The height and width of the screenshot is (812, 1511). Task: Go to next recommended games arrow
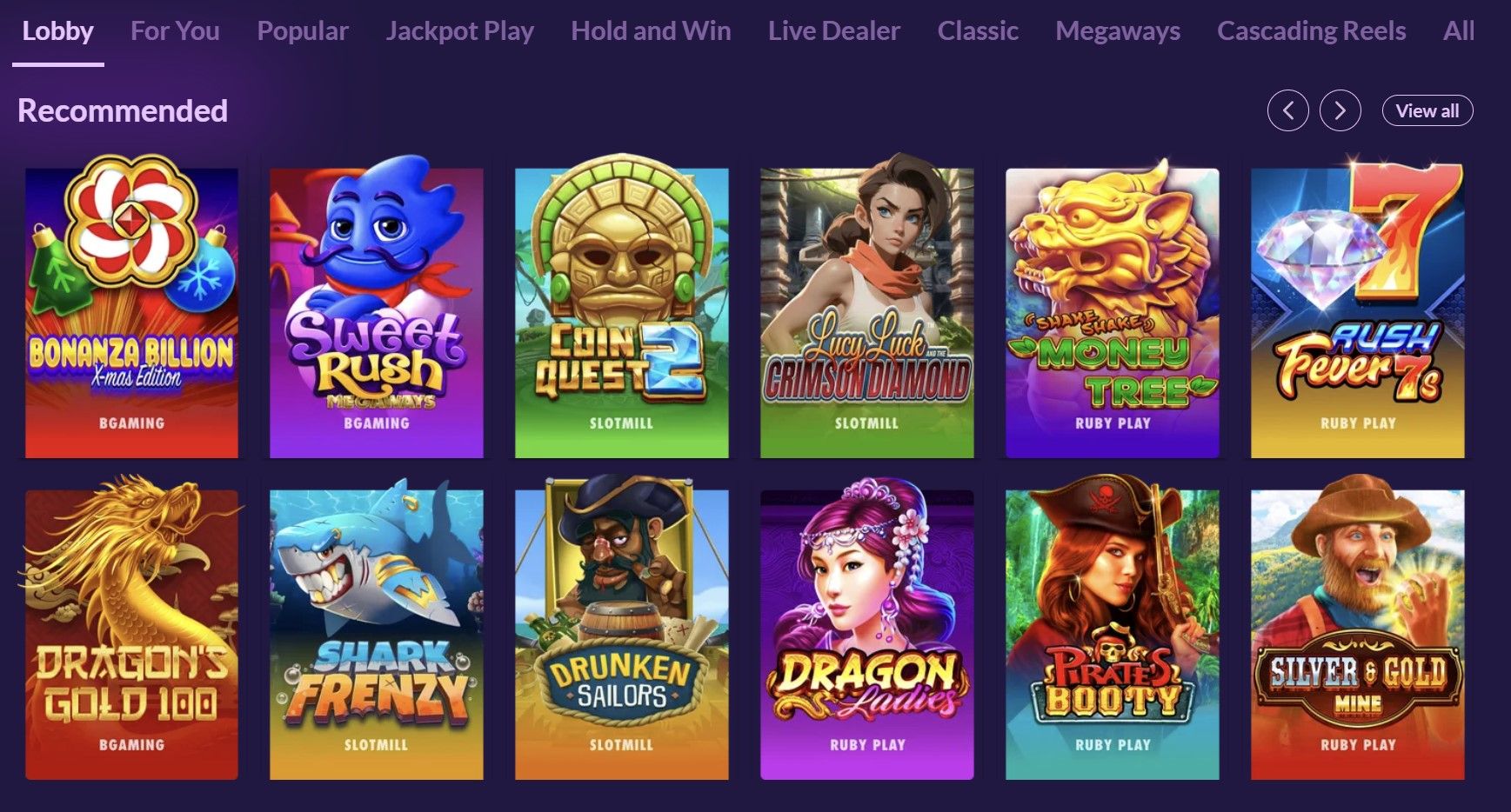click(1340, 110)
